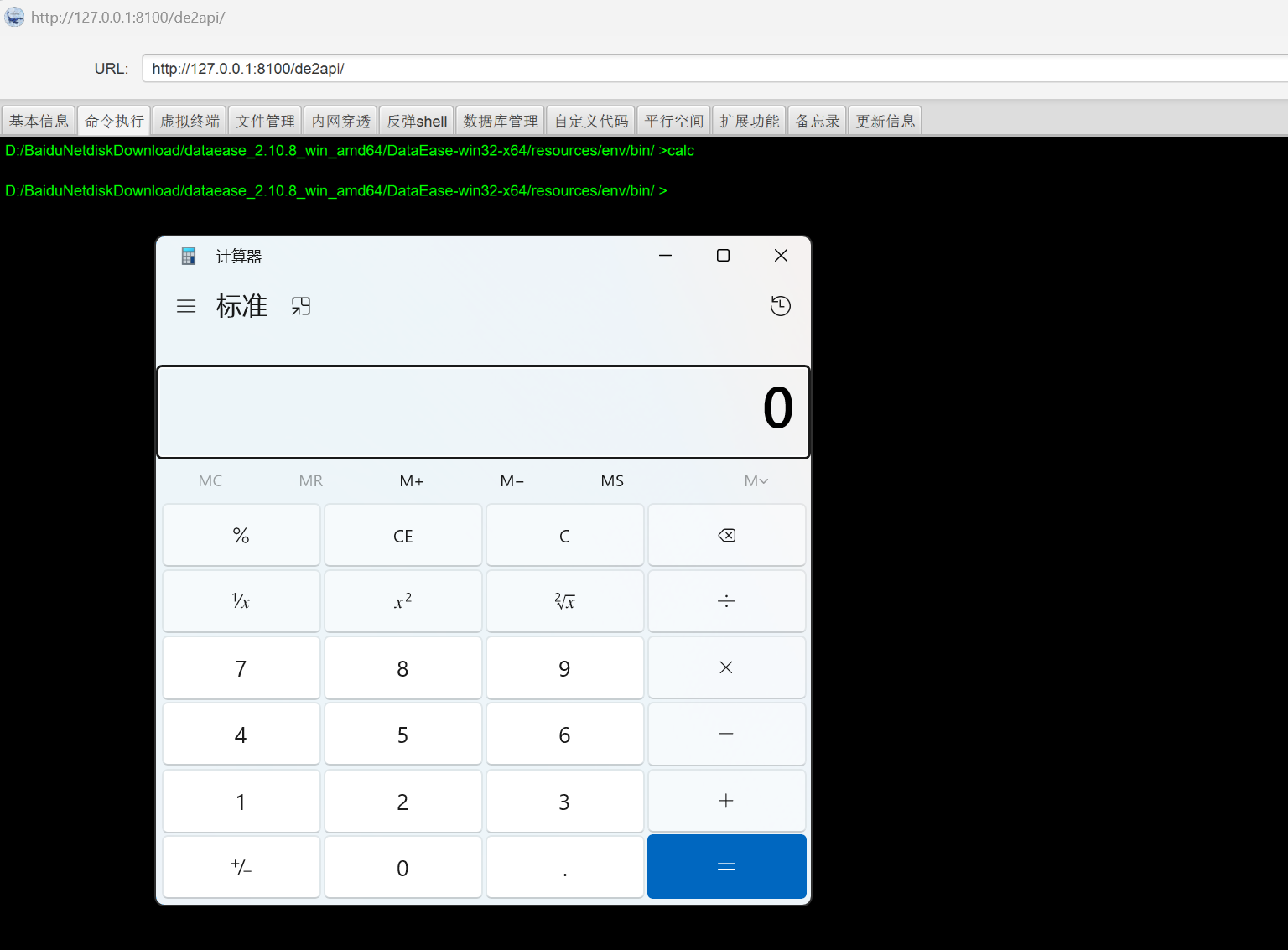Switch to the 文件管理 tab
1288x950 pixels.
[265, 121]
